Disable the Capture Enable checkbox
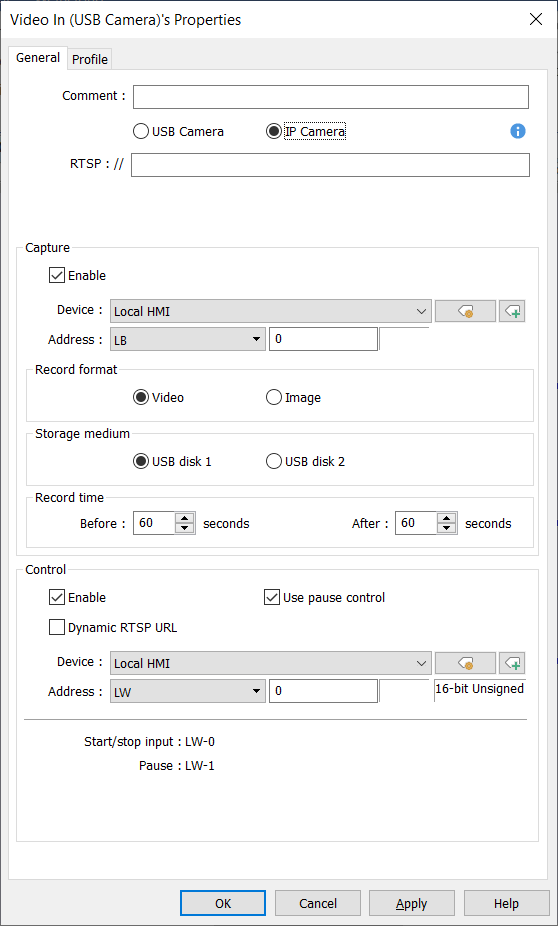 pyautogui.click(x=57, y=275)
